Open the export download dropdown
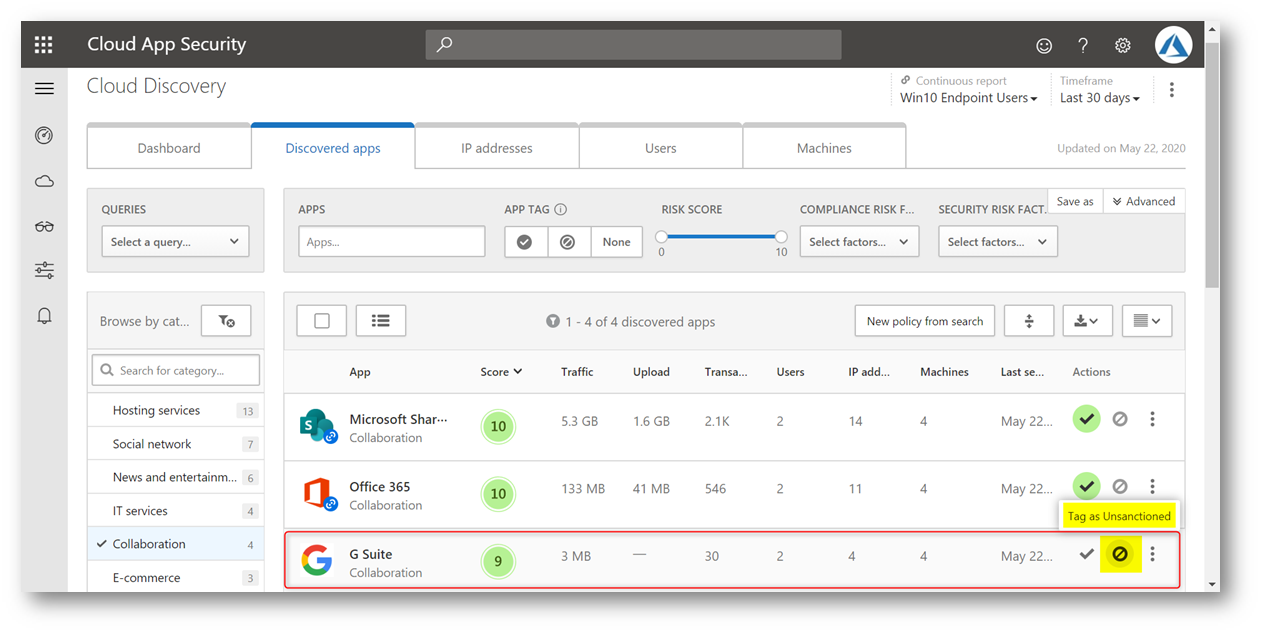Viewport: 1262px width, 634px height. [1087, 321]
